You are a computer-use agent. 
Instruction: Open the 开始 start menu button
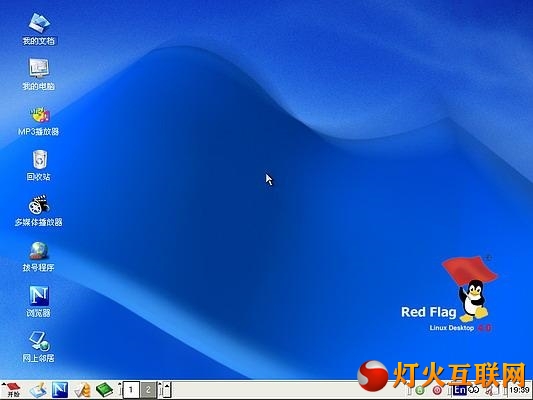tap(13, 389)
